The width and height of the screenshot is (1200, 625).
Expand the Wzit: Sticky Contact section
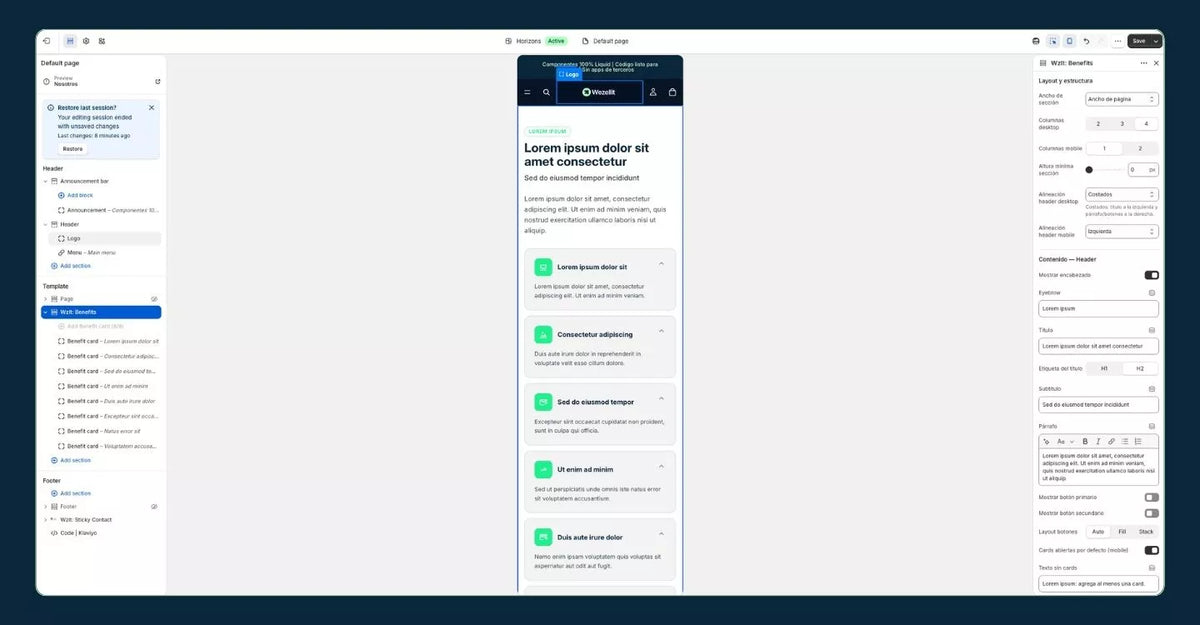pyautogui.click(x=45, y=520)
